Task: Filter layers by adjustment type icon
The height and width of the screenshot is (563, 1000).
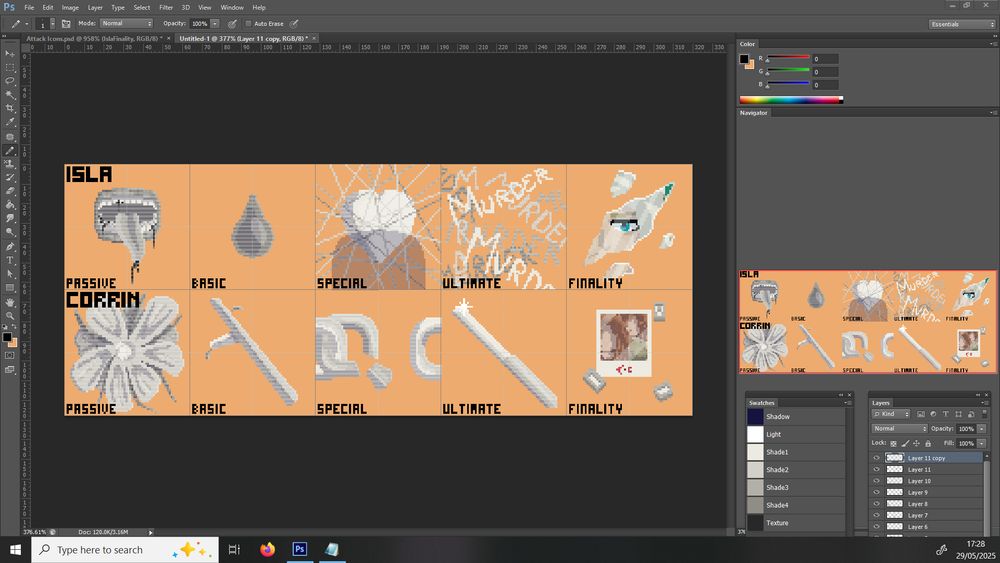Action: [933, 414]
